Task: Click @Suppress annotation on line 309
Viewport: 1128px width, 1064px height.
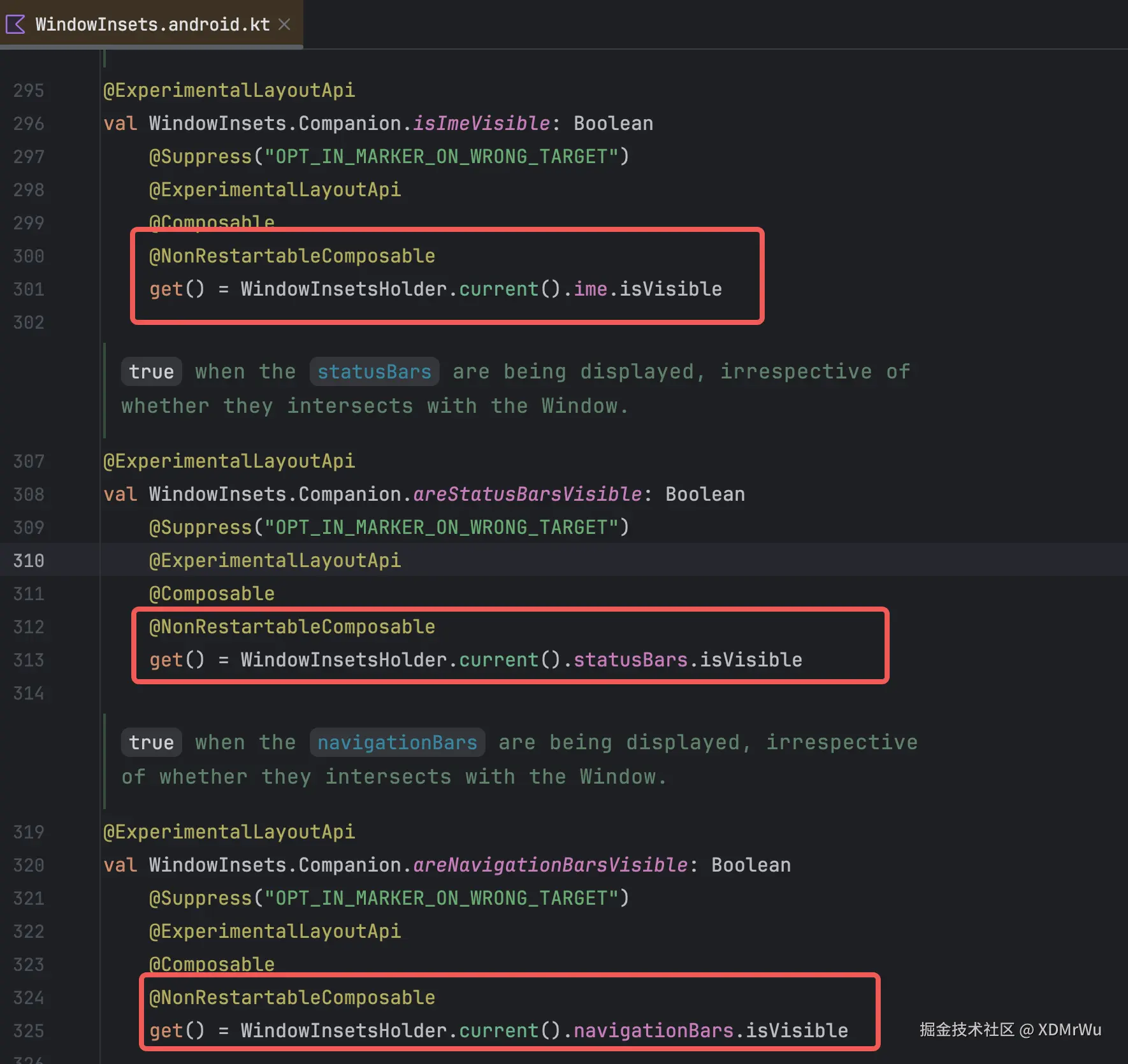Action: pyautogui.click(x=200, y=527)
